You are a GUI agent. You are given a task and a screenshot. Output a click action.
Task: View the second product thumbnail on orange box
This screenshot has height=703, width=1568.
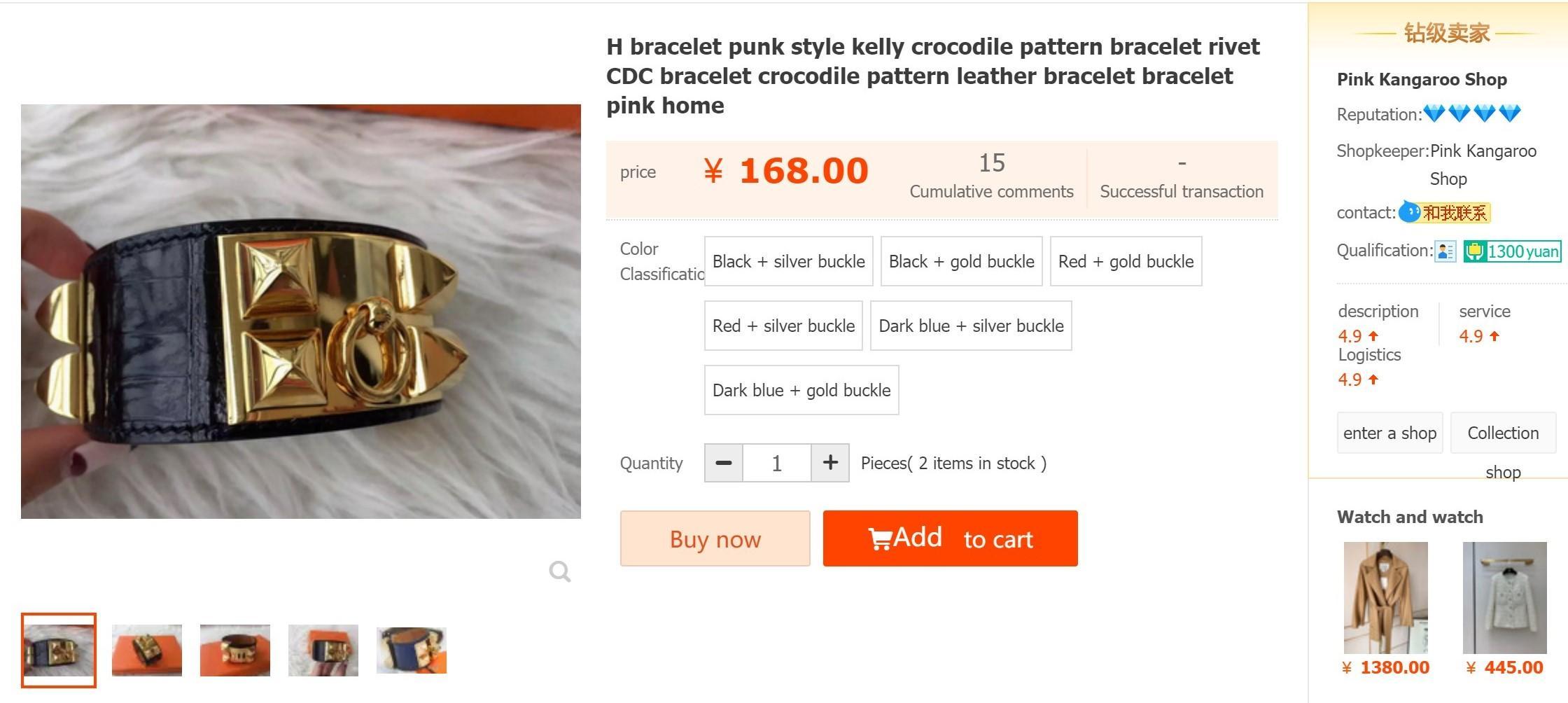147,650
